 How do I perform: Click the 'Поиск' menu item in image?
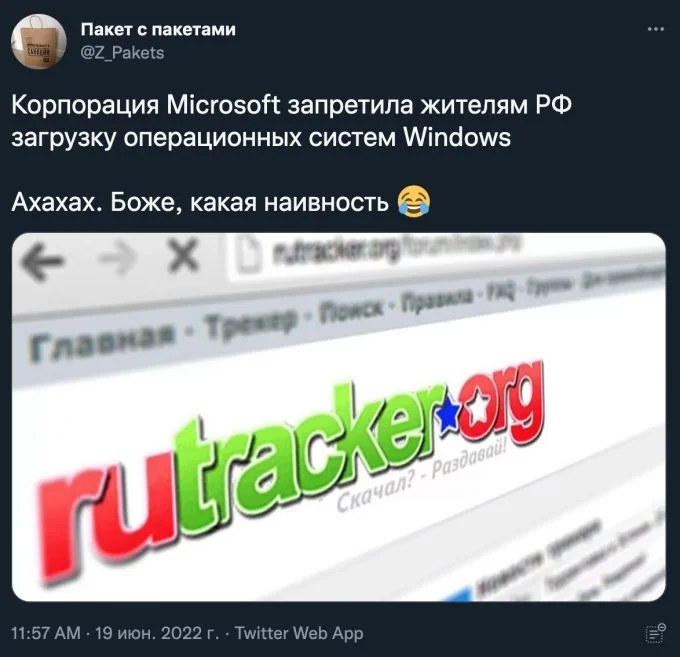point(352,307)
